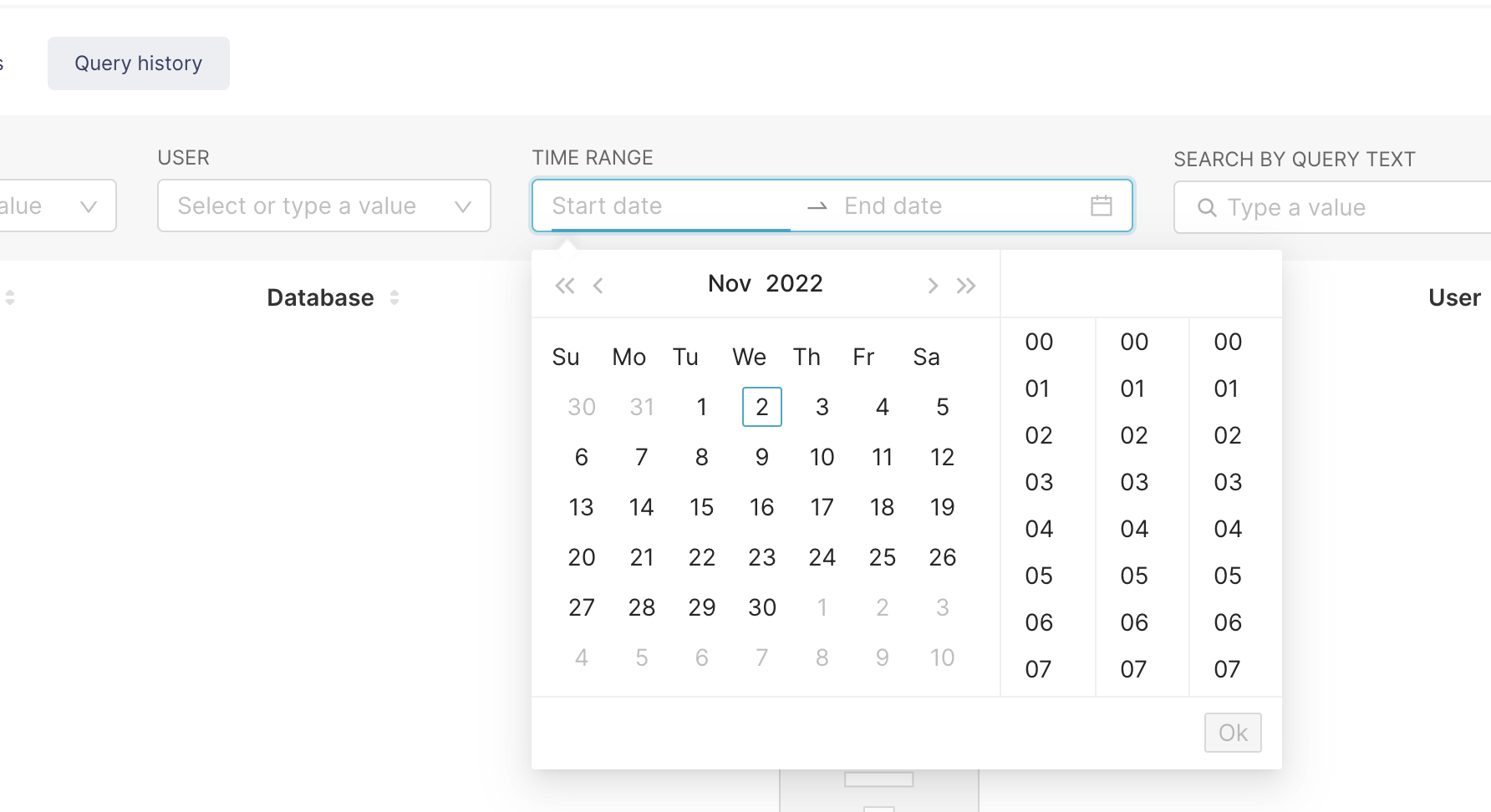Click the sort icon in the leftmost column header
The height and width of the screenshot is (812, 1491).
11,297
